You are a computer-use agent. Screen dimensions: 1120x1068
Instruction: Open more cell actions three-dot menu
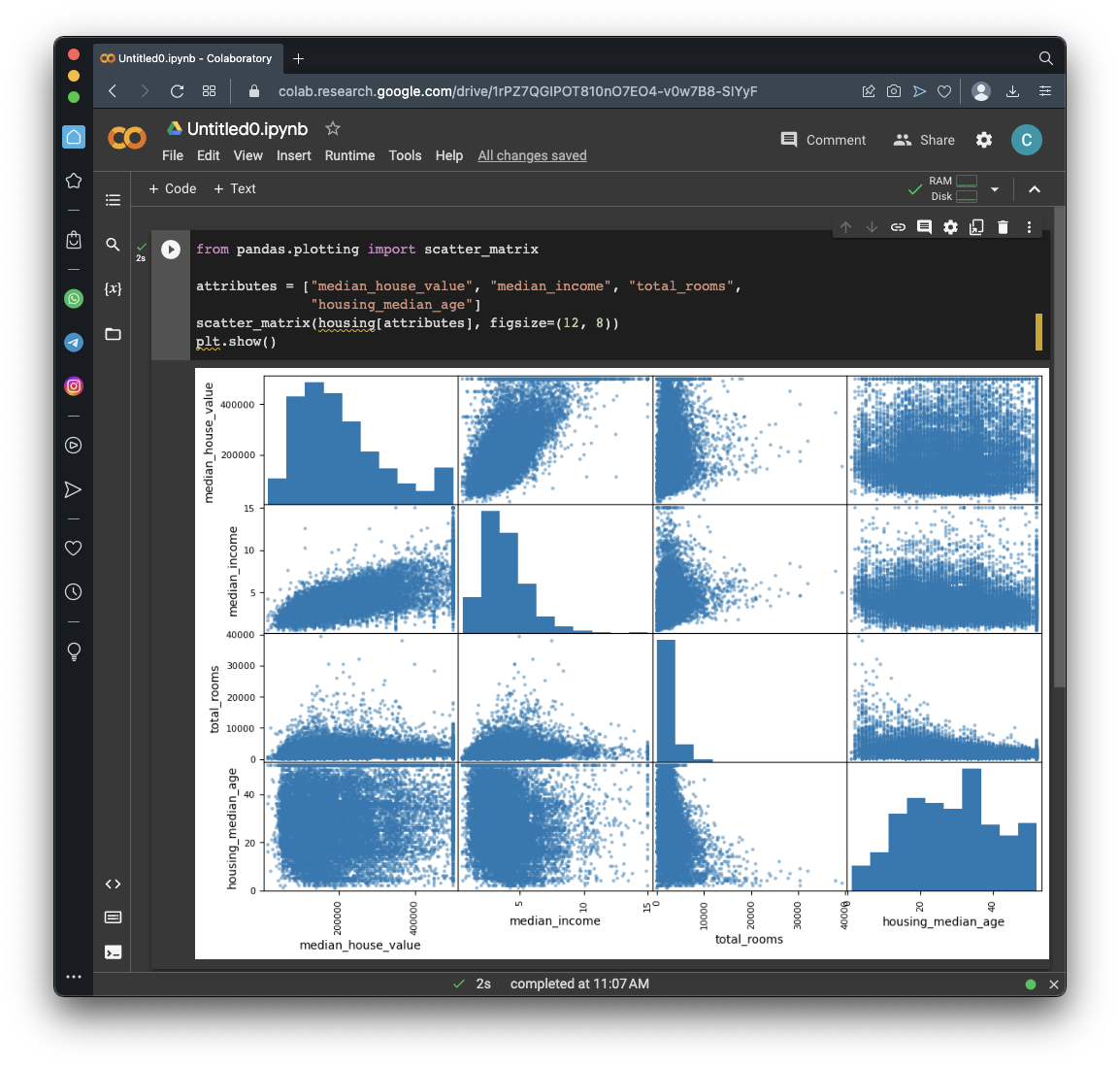pyautogui.click(x=1029, y=227)
